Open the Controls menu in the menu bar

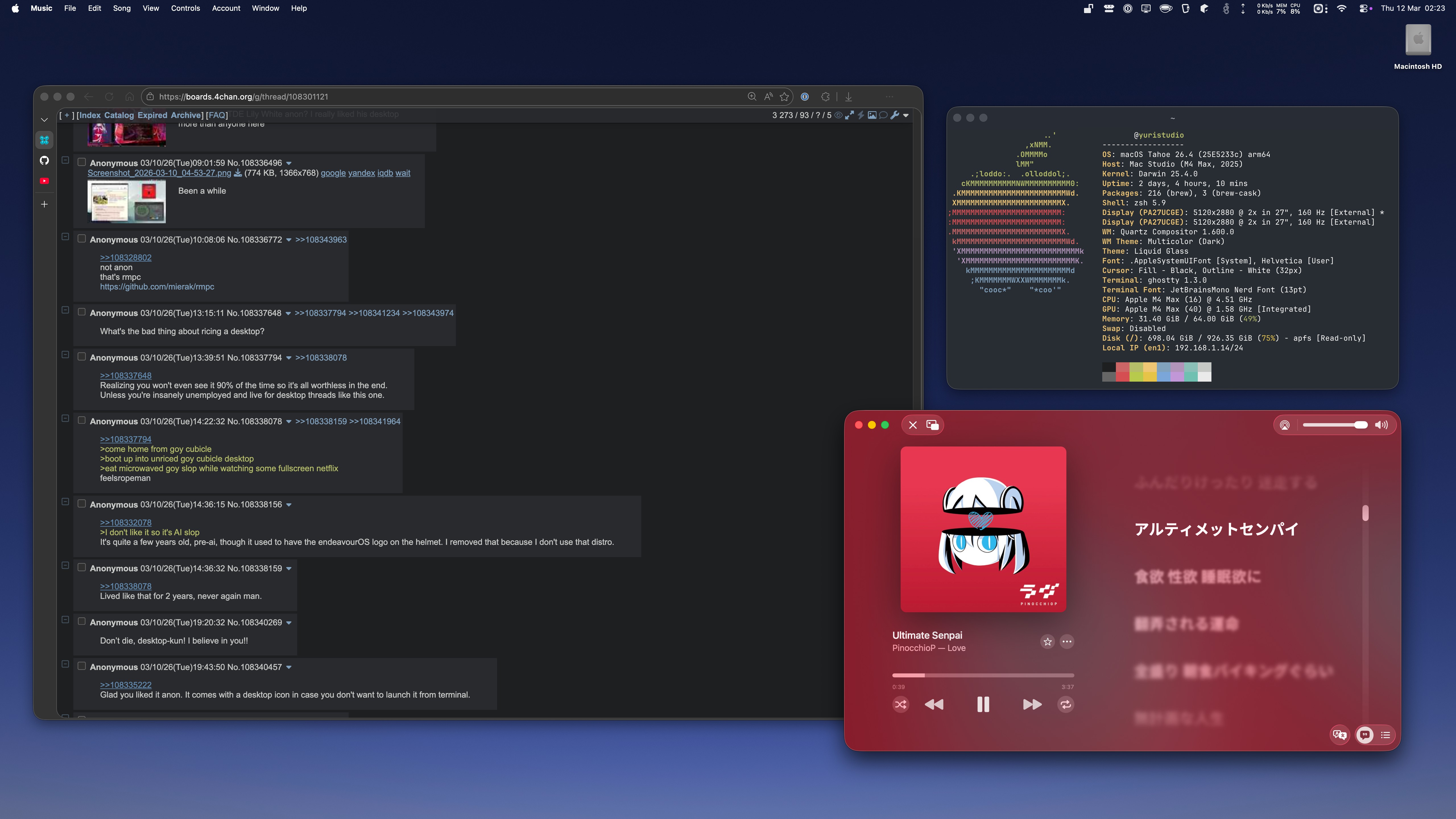pos(185,8)
